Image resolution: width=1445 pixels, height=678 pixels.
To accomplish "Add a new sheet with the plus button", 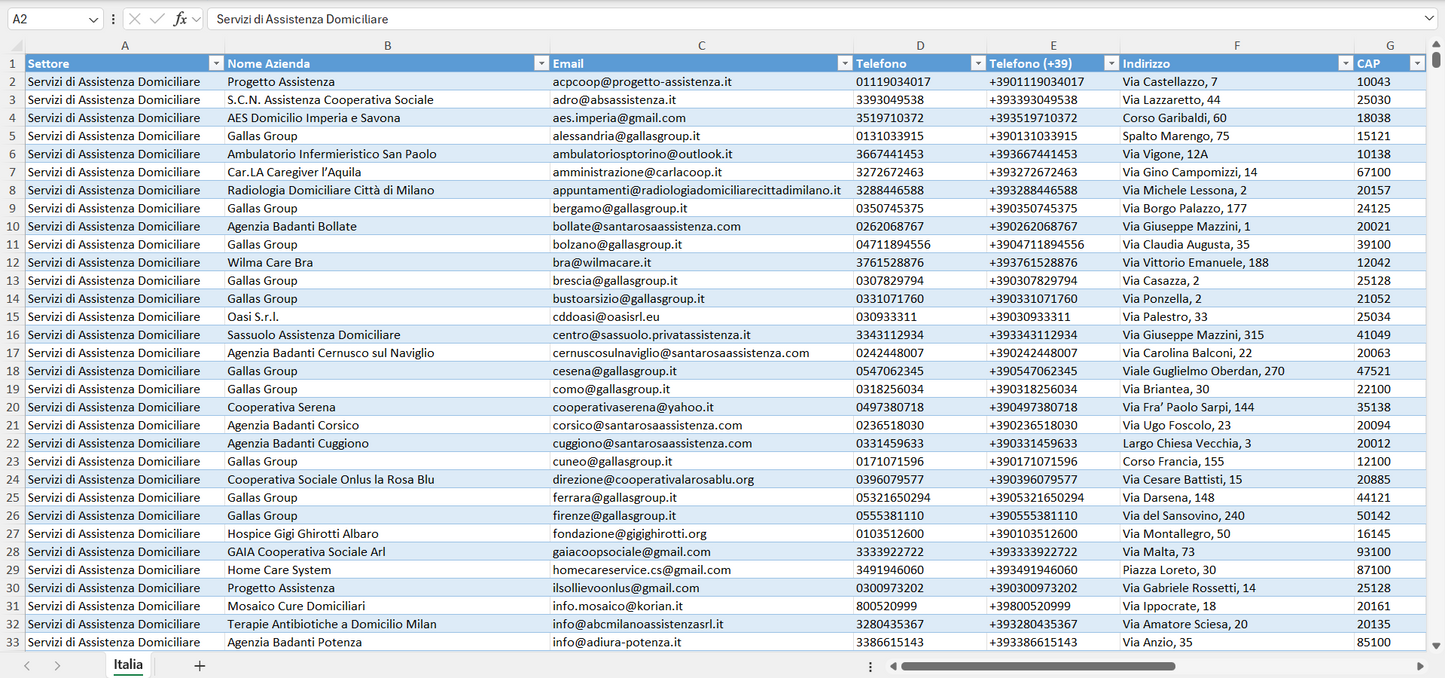I will tap(200, 666).
